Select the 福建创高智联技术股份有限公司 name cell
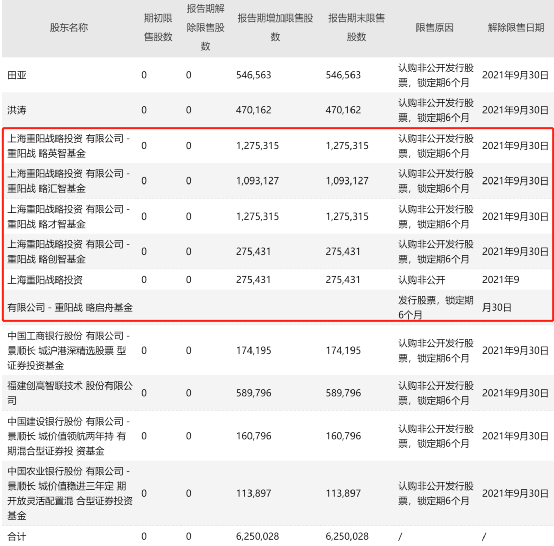554x546 pixels. (70, 393)
